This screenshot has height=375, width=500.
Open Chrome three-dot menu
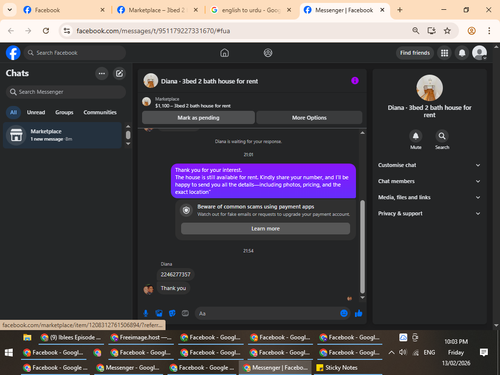[489, 31]
